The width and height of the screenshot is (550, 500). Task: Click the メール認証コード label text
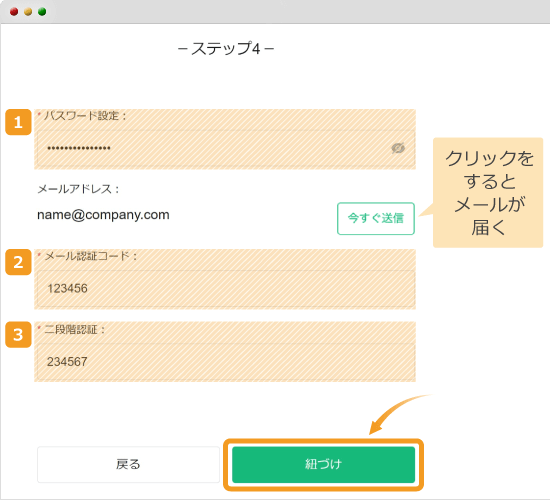click(91, 256)
